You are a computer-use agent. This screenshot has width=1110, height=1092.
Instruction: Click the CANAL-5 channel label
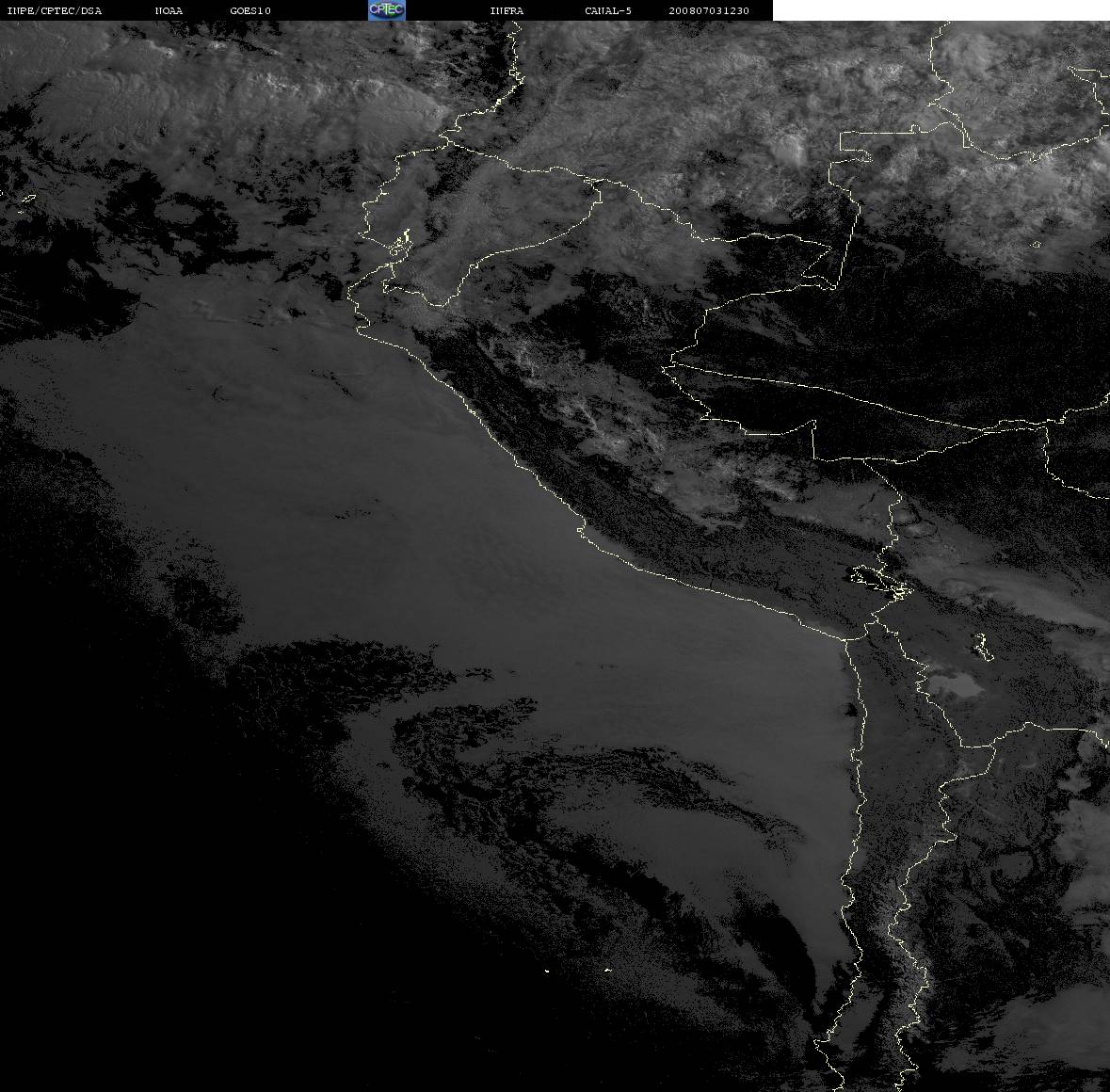pyautogui.click(x=608, y=10)
